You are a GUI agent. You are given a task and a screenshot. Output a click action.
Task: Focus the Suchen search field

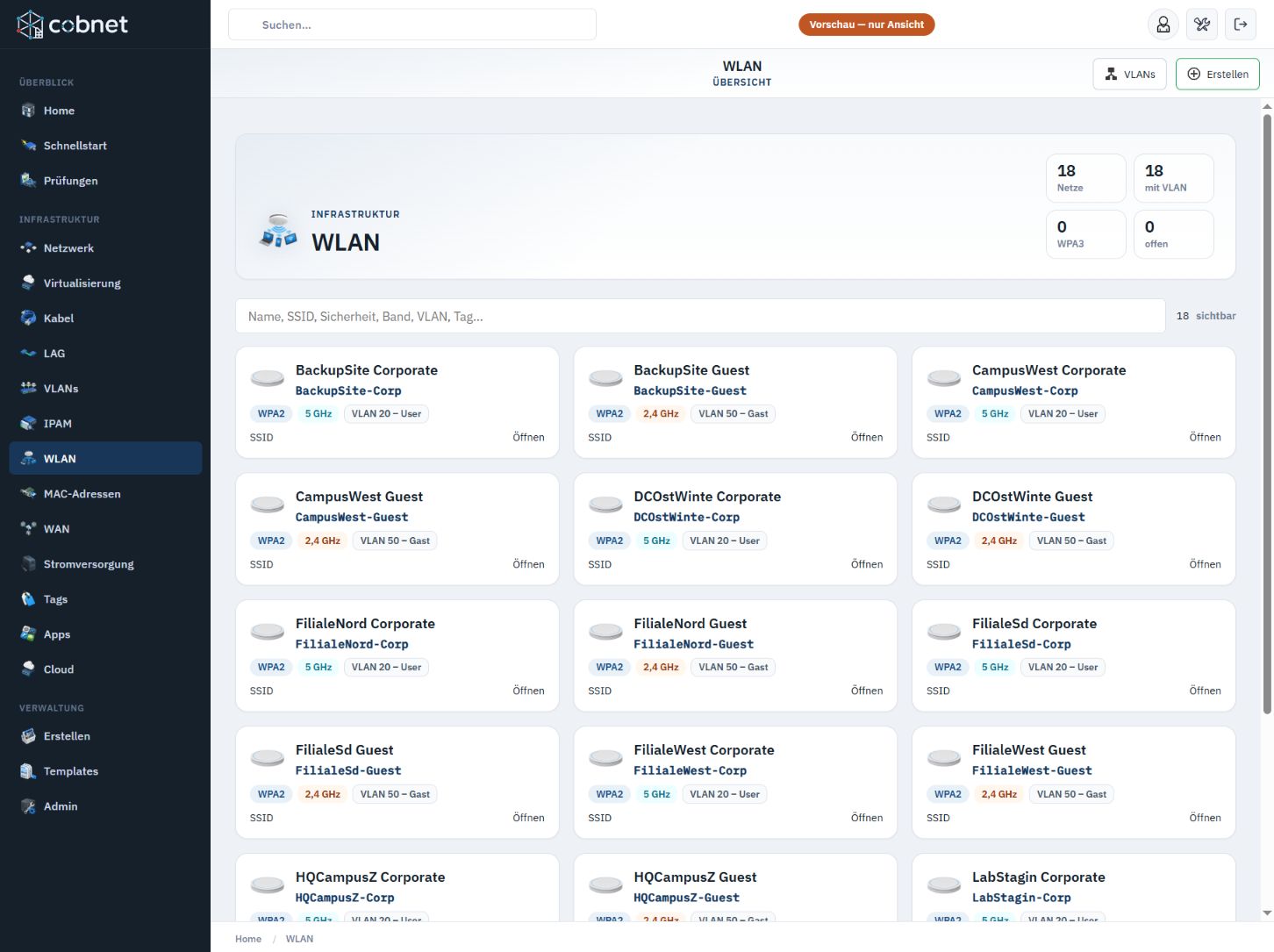(x=412, y=25)
